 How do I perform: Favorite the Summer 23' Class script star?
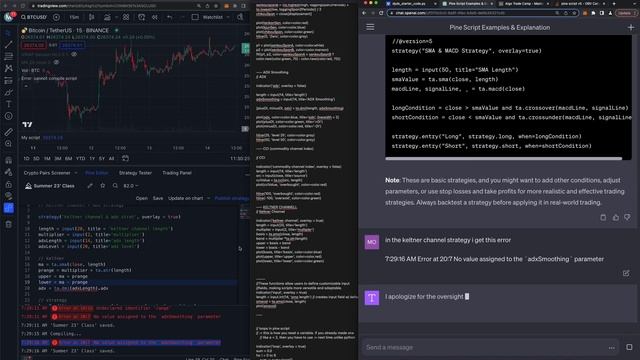[102, 186]
